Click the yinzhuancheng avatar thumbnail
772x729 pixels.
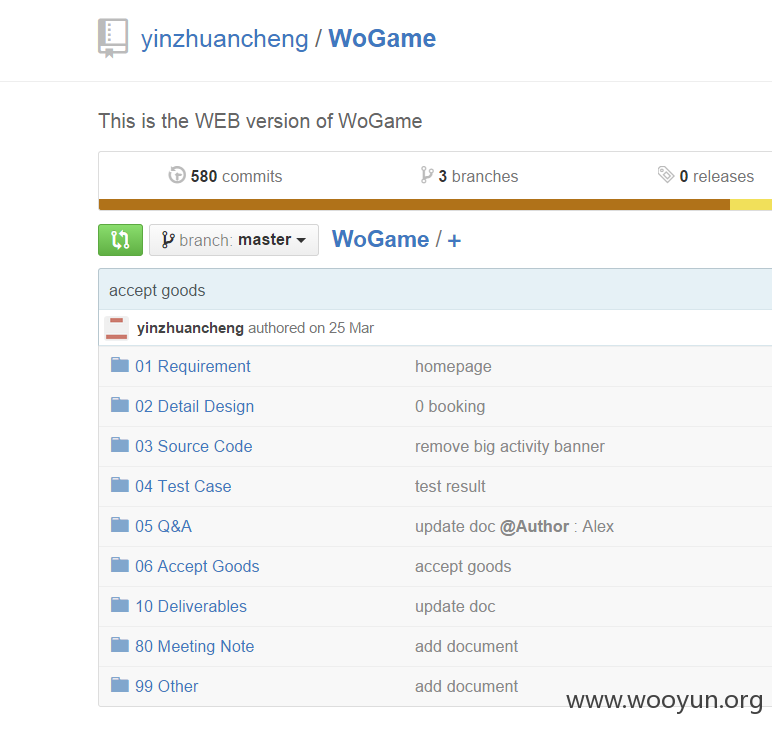[x=117, y=328]
